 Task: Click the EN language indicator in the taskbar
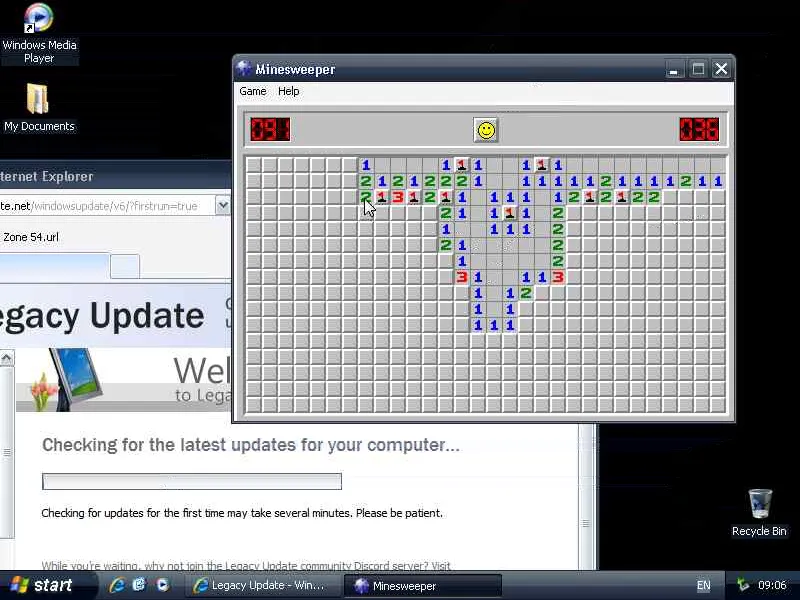pyautogui.click(x=704, y=586)
